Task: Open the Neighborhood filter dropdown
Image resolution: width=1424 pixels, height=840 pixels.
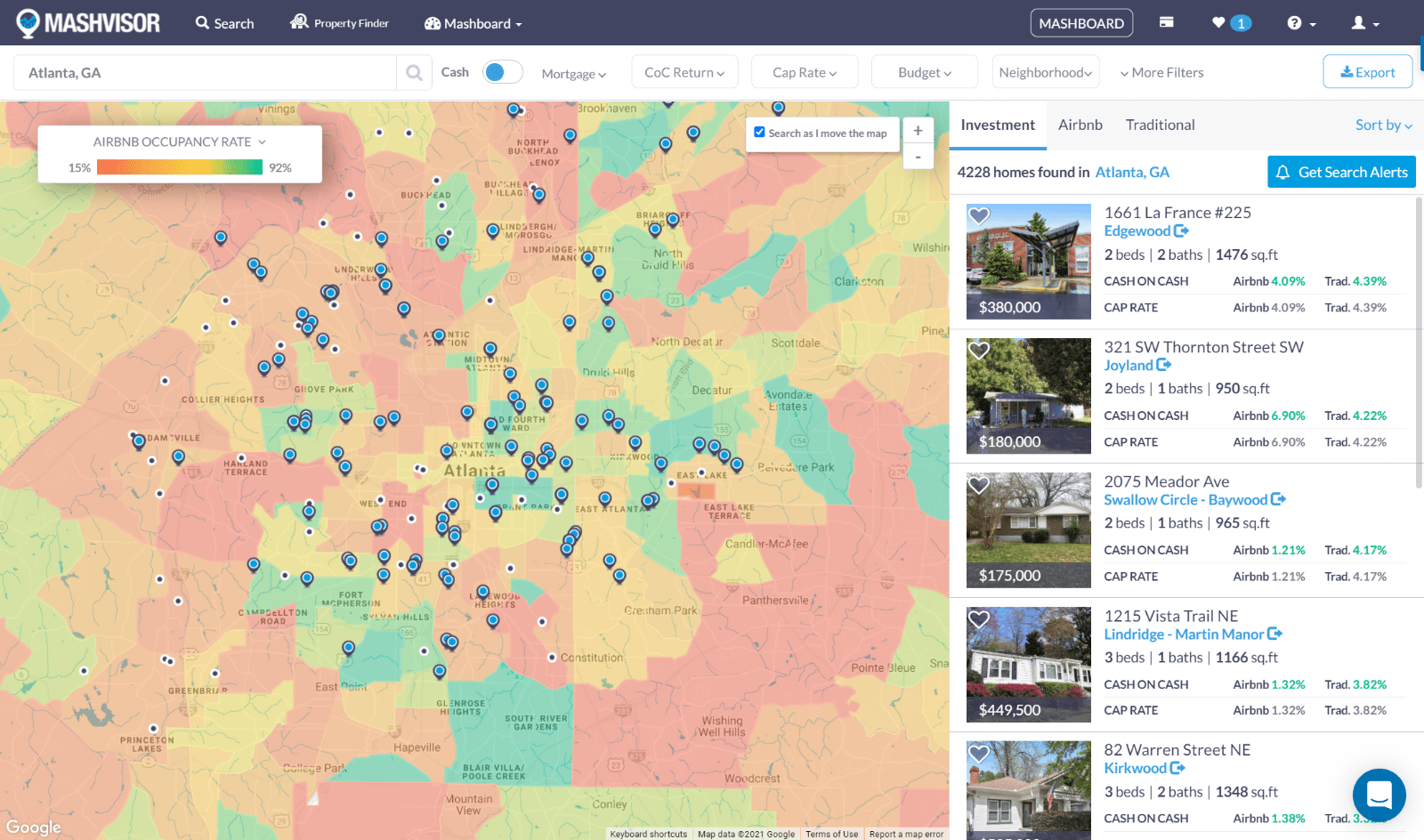Action: (x=1045, y=71)
